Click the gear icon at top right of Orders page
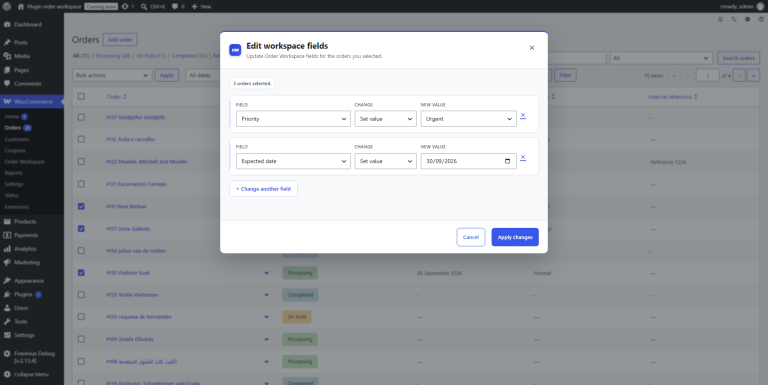The image size is (768, 385). click(747, 20)
